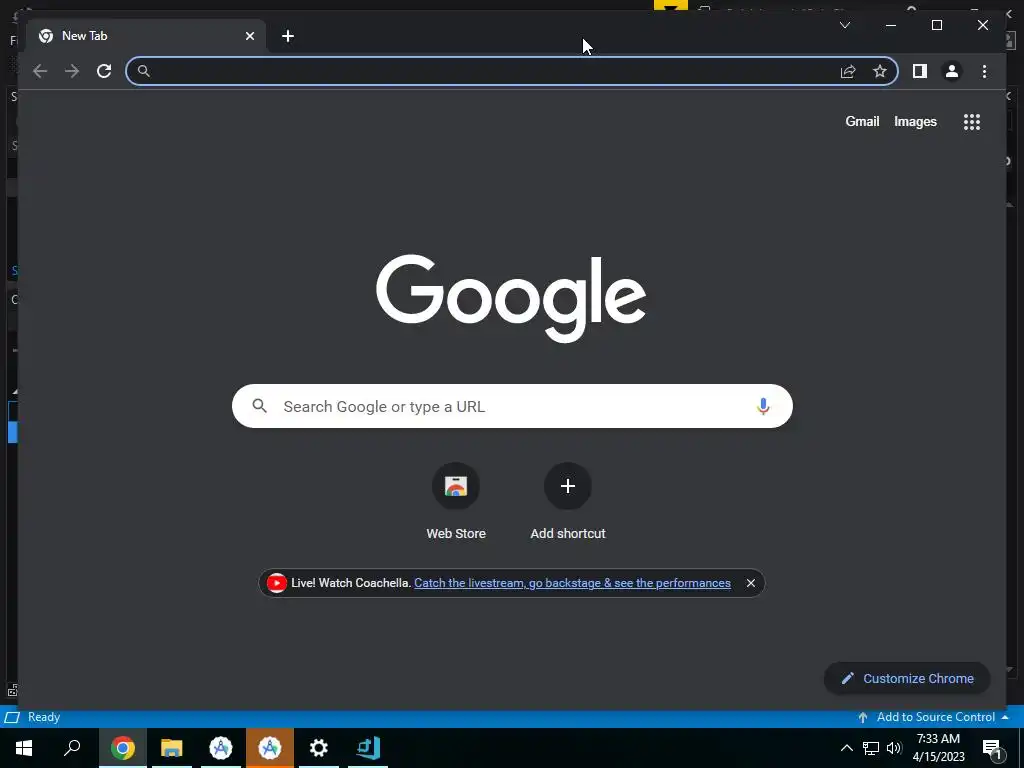Click the Google logo
The width and height of the screenshot is (1024, 768).
tap(511, 298)
